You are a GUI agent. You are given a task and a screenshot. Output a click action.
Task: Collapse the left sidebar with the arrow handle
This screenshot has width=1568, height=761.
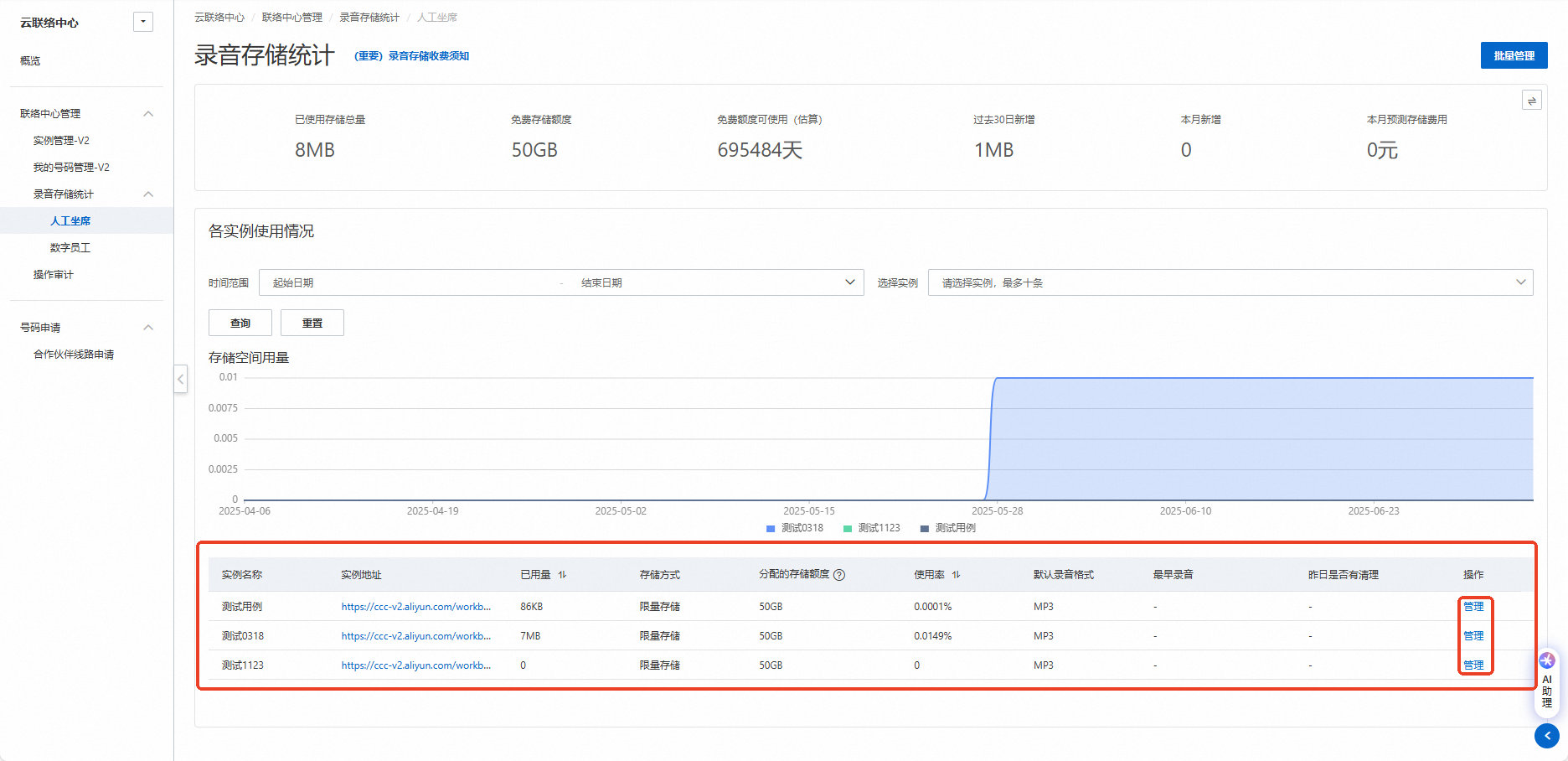[x=180, y=379]
